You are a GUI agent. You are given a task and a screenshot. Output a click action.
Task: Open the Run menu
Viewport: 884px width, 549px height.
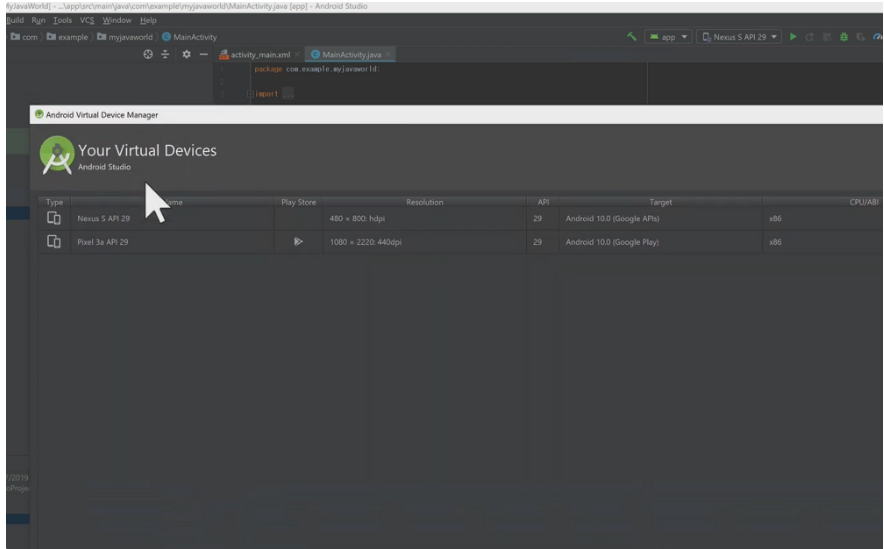pos(38,20)
